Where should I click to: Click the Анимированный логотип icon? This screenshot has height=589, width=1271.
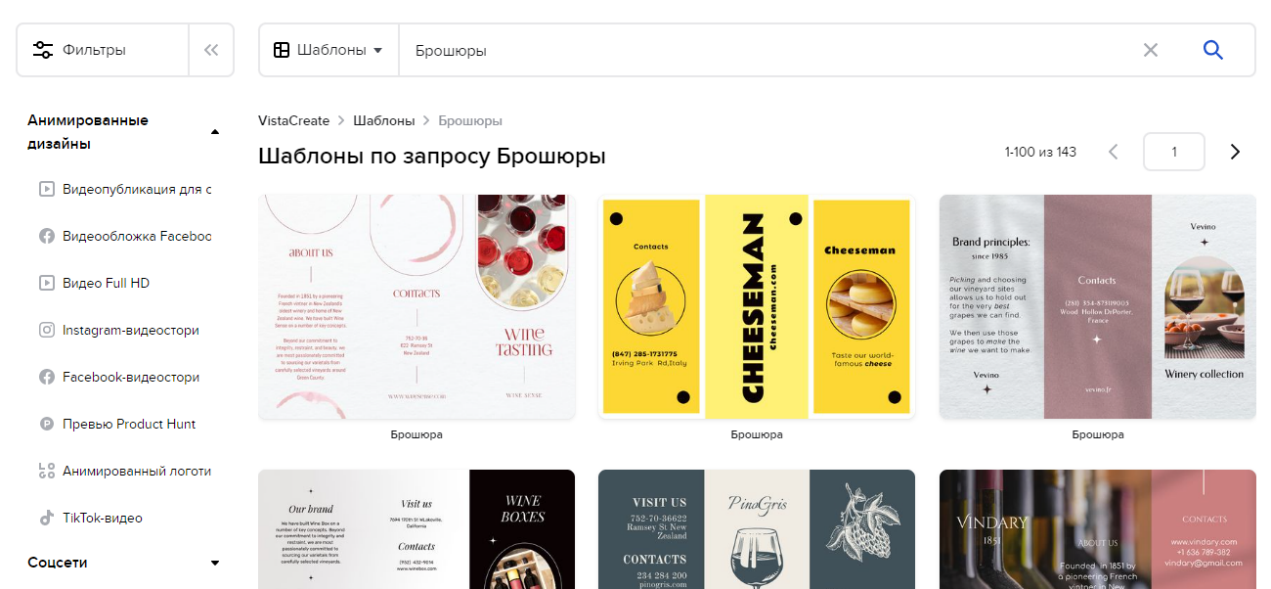click(x=46, y=471)
